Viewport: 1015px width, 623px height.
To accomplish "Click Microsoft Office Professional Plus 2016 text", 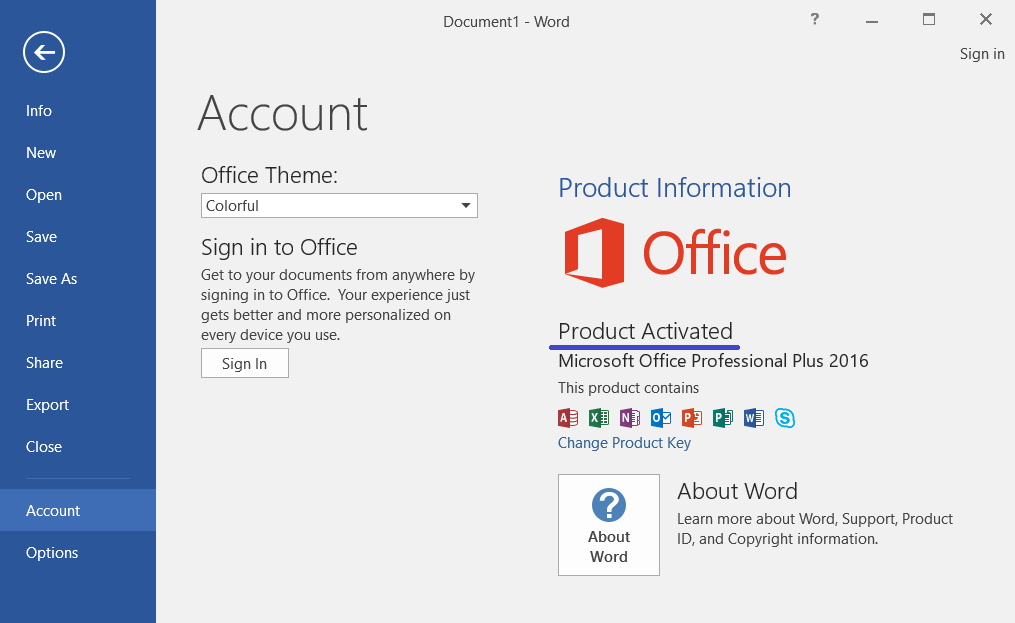I will point(713,361).
